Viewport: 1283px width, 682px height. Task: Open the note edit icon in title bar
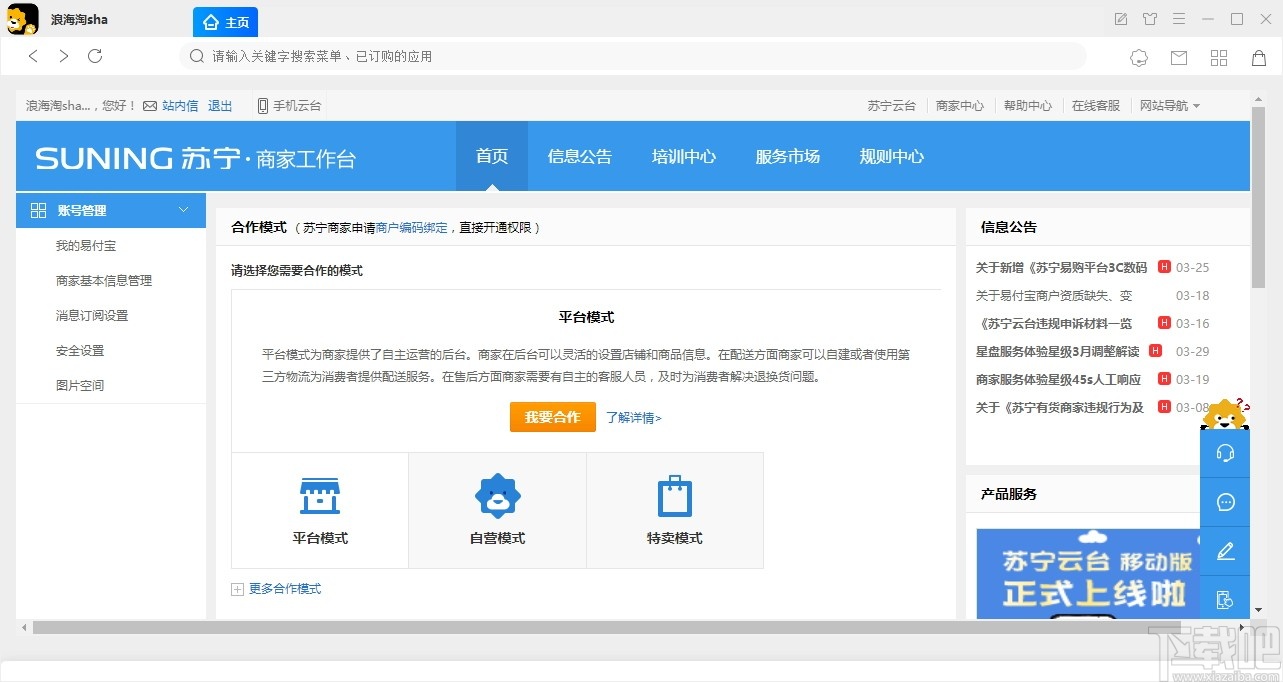(x=1120, y=18)
